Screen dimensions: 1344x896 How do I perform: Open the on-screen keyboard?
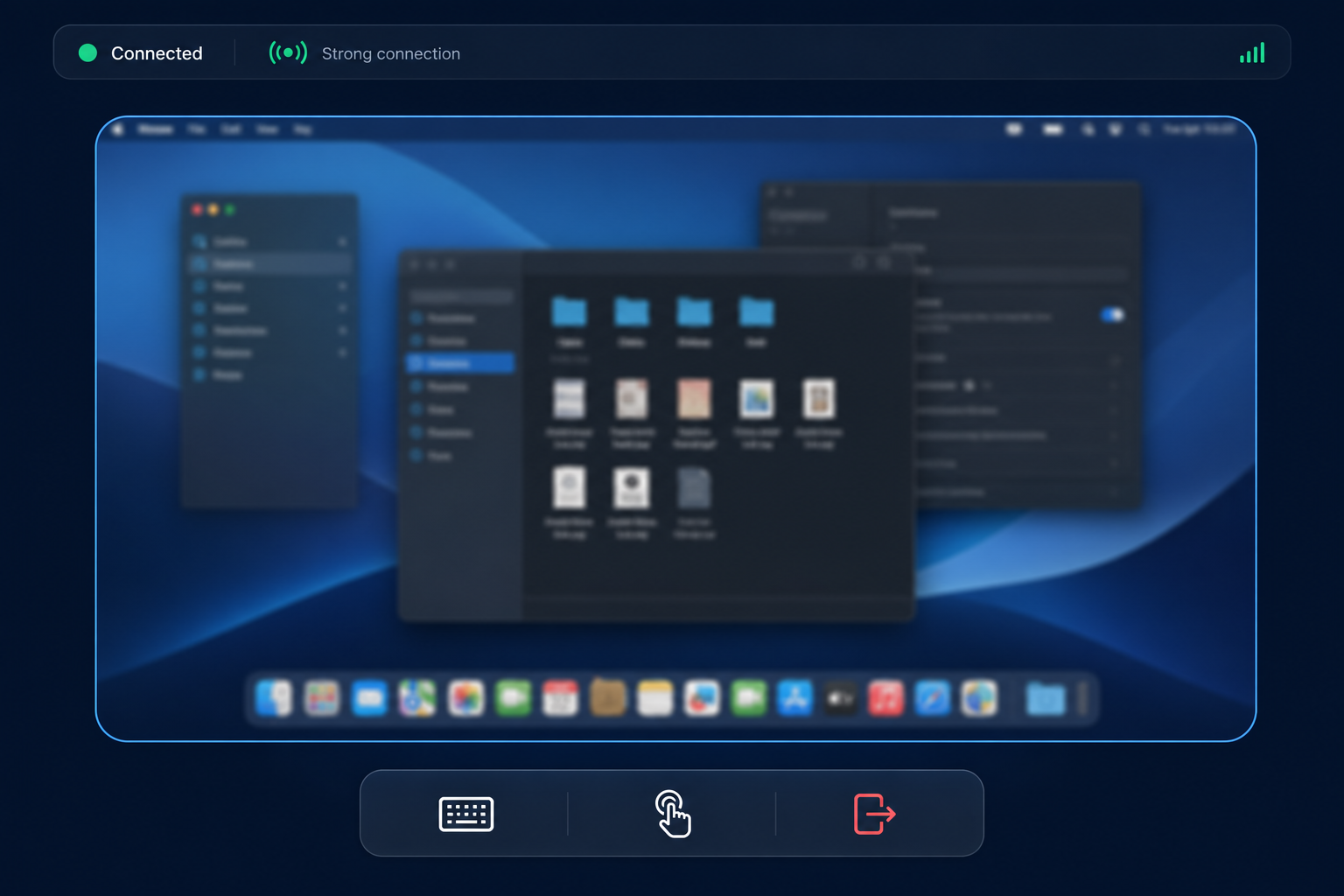[466, 814]
